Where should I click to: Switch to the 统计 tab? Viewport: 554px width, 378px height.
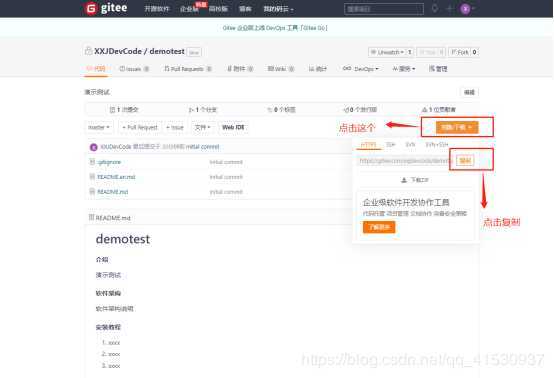318,69
